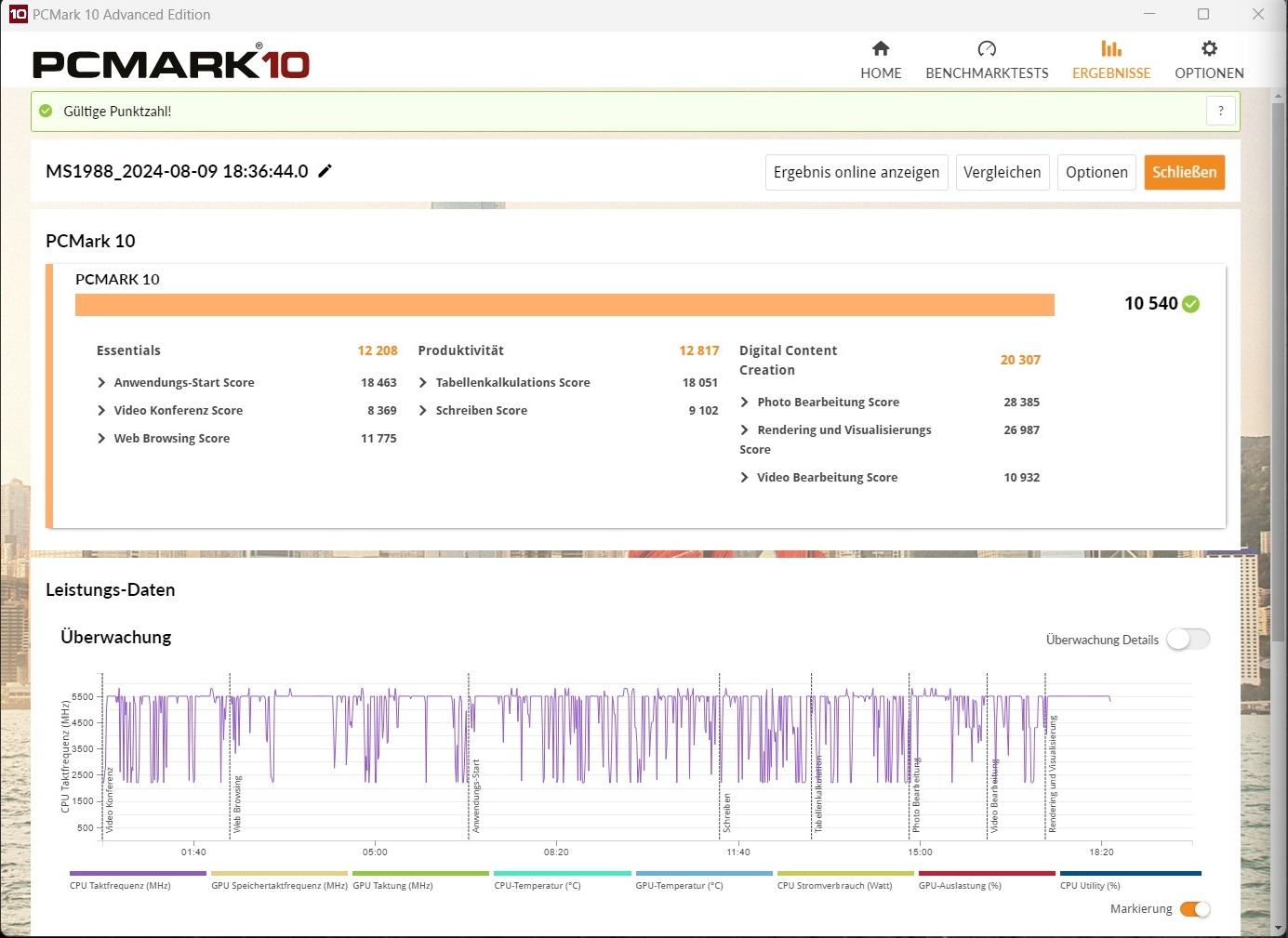Select GPU-Auslastung legend swatch

987,873
